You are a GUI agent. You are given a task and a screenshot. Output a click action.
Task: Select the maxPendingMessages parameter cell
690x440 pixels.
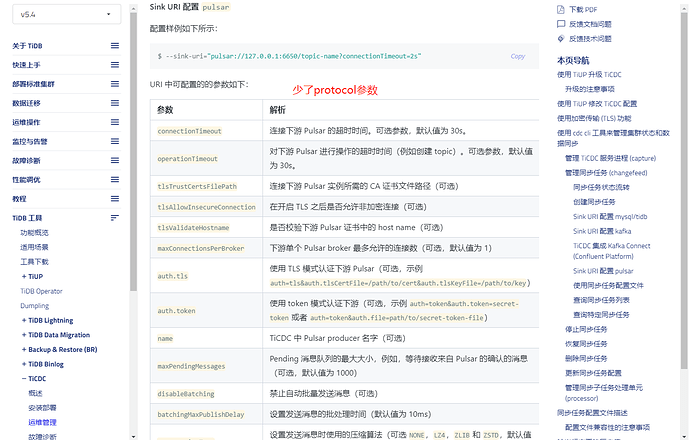coord(206,366)
